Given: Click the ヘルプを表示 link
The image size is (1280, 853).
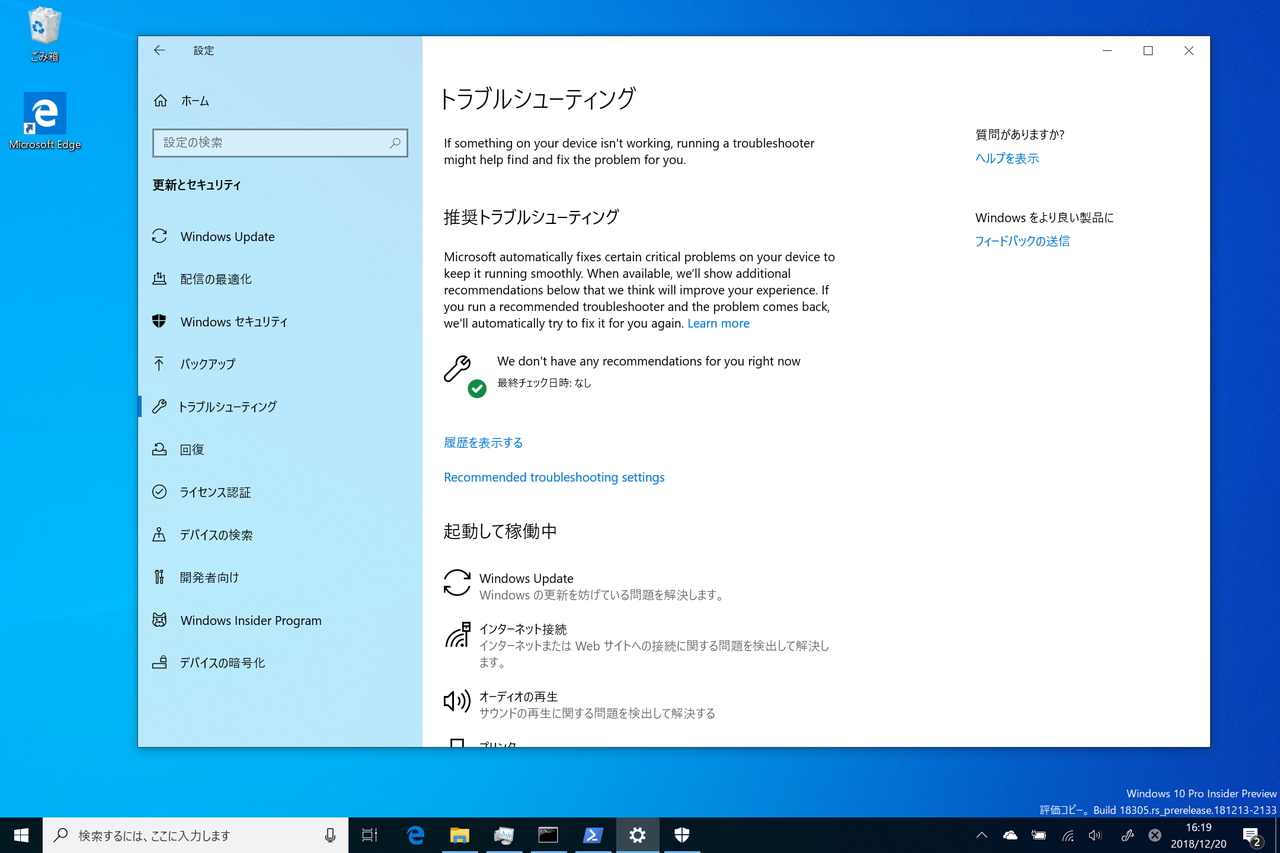Looking at the screenshot, I should (1007, 159).
